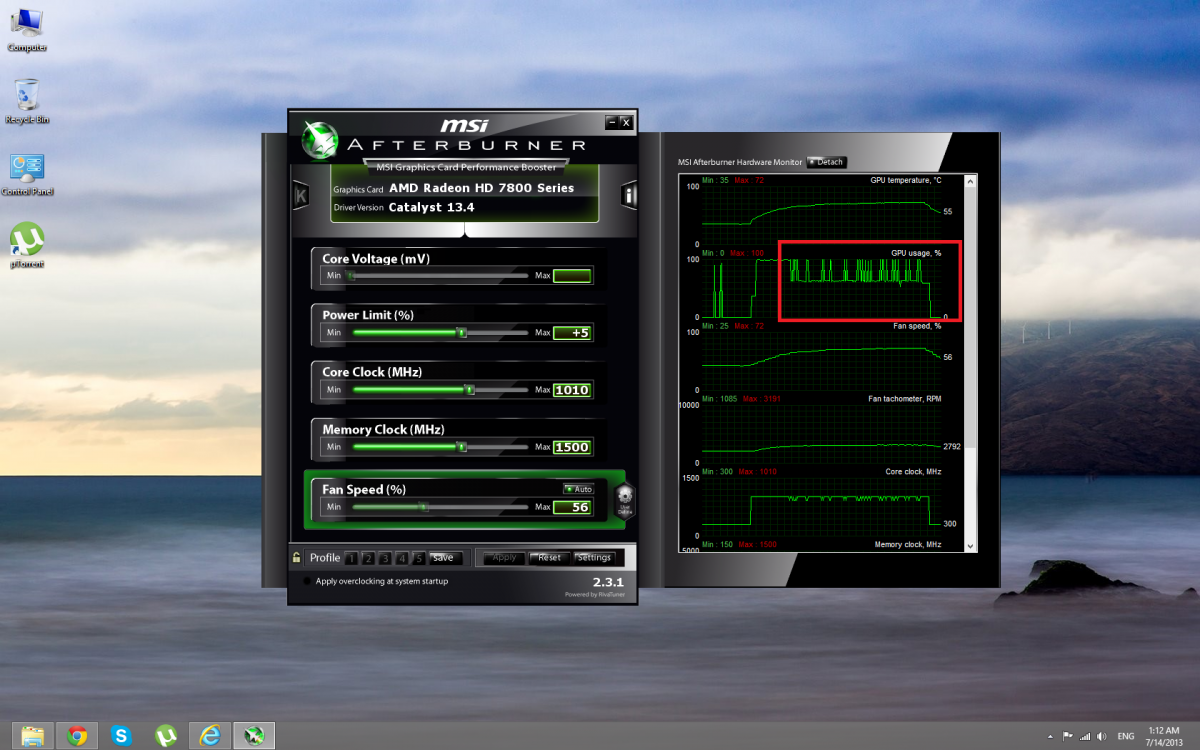The width and height of the screenshot is (1200, 750).
Task: Click the hardware monitor scrollbar thumb
Action: pos(969,318)
